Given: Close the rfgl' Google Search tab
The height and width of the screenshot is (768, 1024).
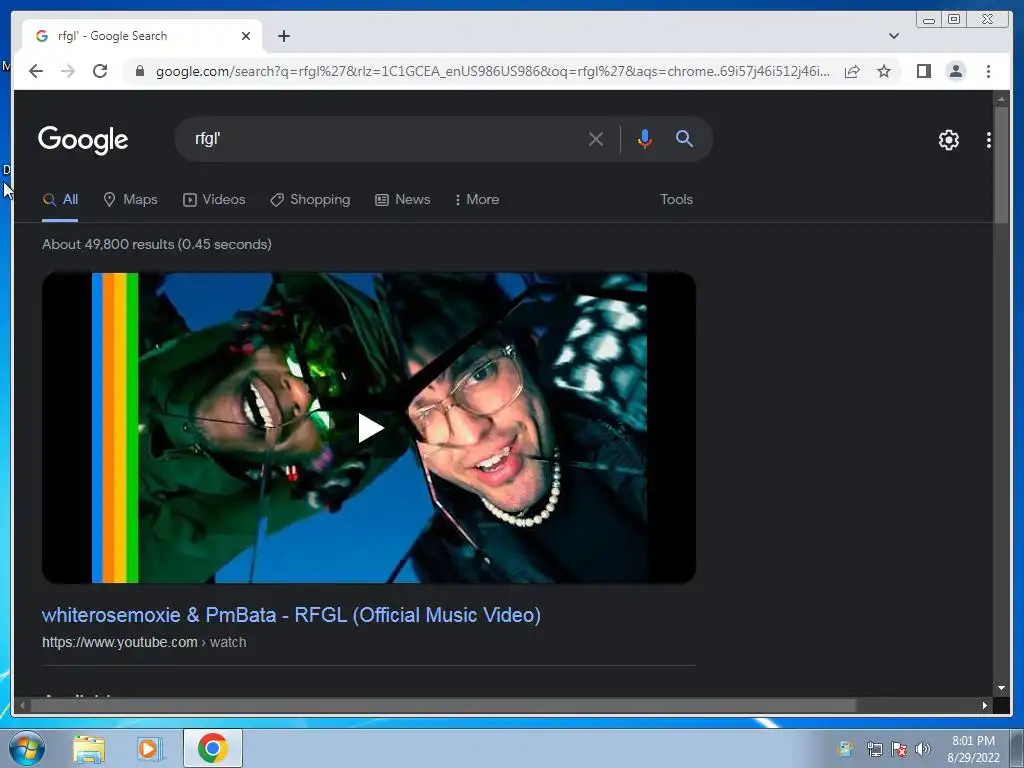Looking at the screenshot, I should coord(246,36).
